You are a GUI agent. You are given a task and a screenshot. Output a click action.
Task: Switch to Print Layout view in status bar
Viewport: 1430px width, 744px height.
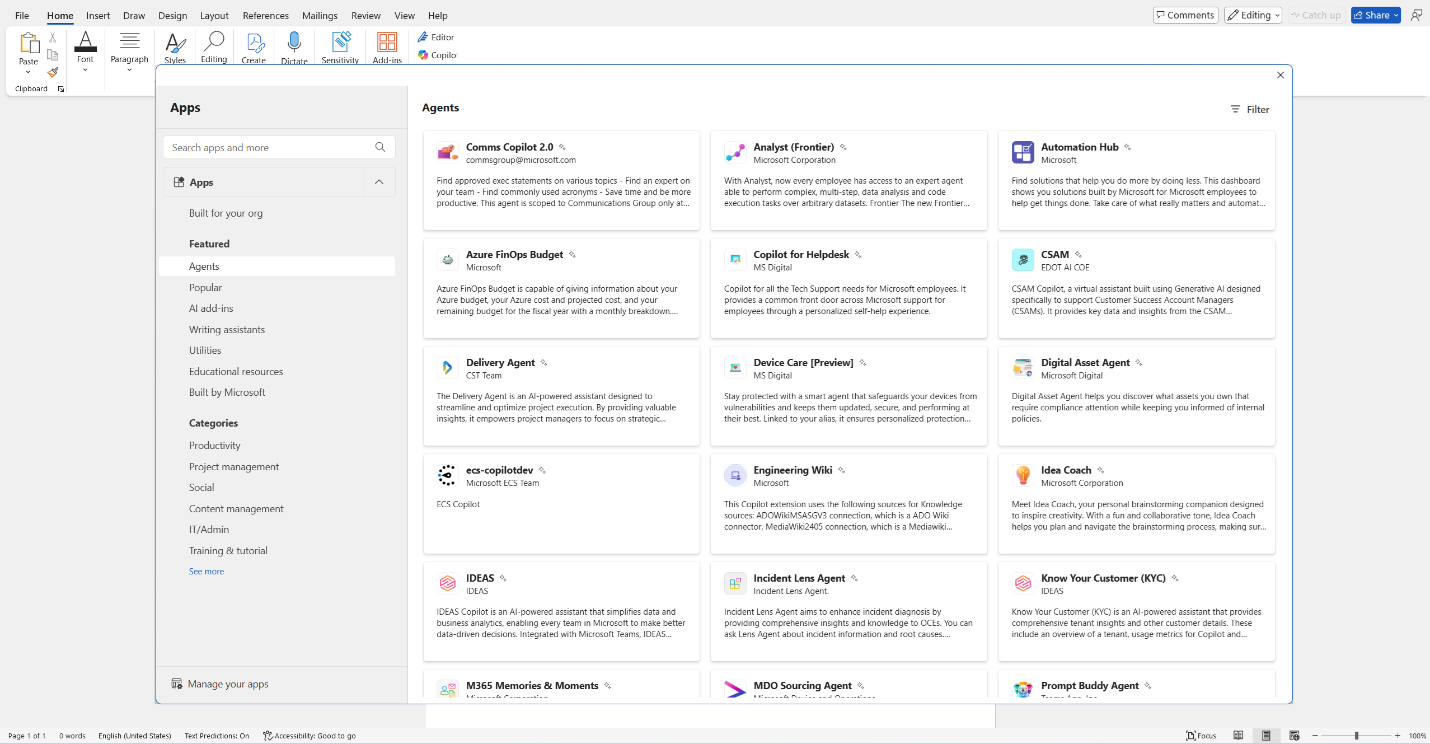pyautogui.click(x=1266, y=736)
